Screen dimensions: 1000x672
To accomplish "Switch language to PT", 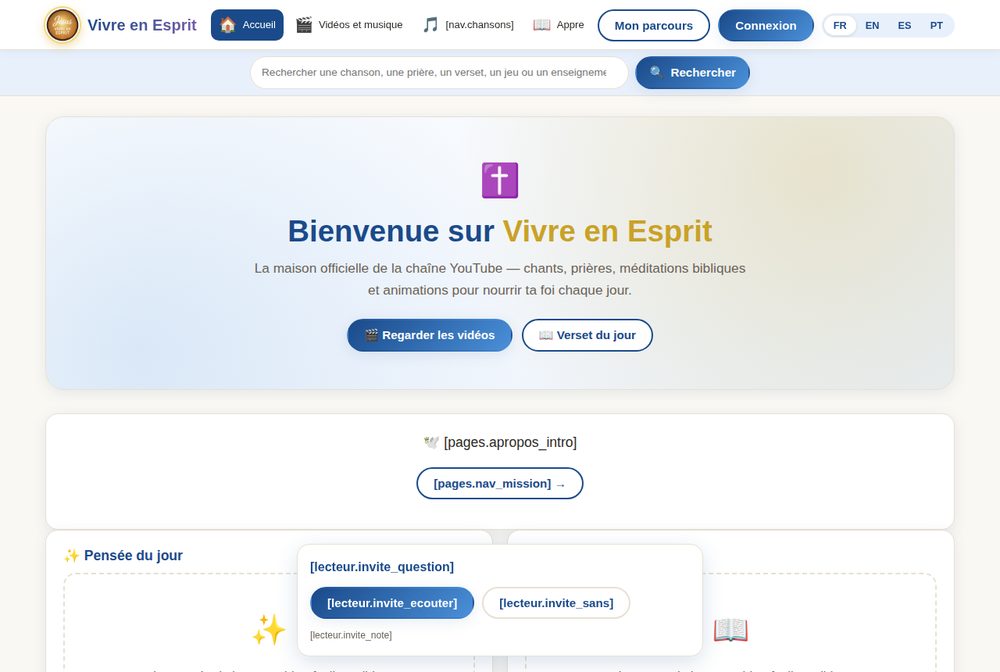I will [x=936, y=26].
